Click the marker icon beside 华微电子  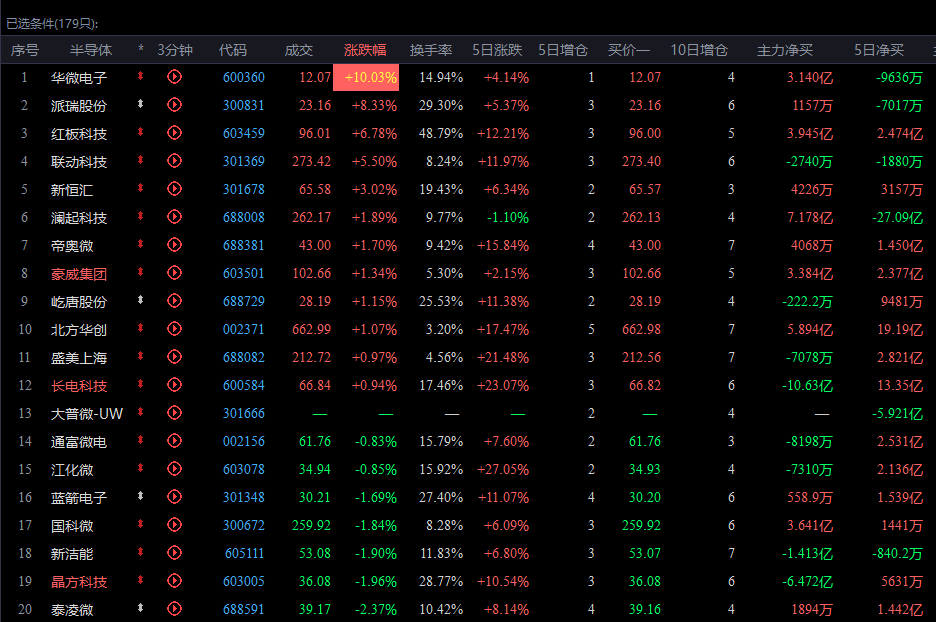pos(140,76)
